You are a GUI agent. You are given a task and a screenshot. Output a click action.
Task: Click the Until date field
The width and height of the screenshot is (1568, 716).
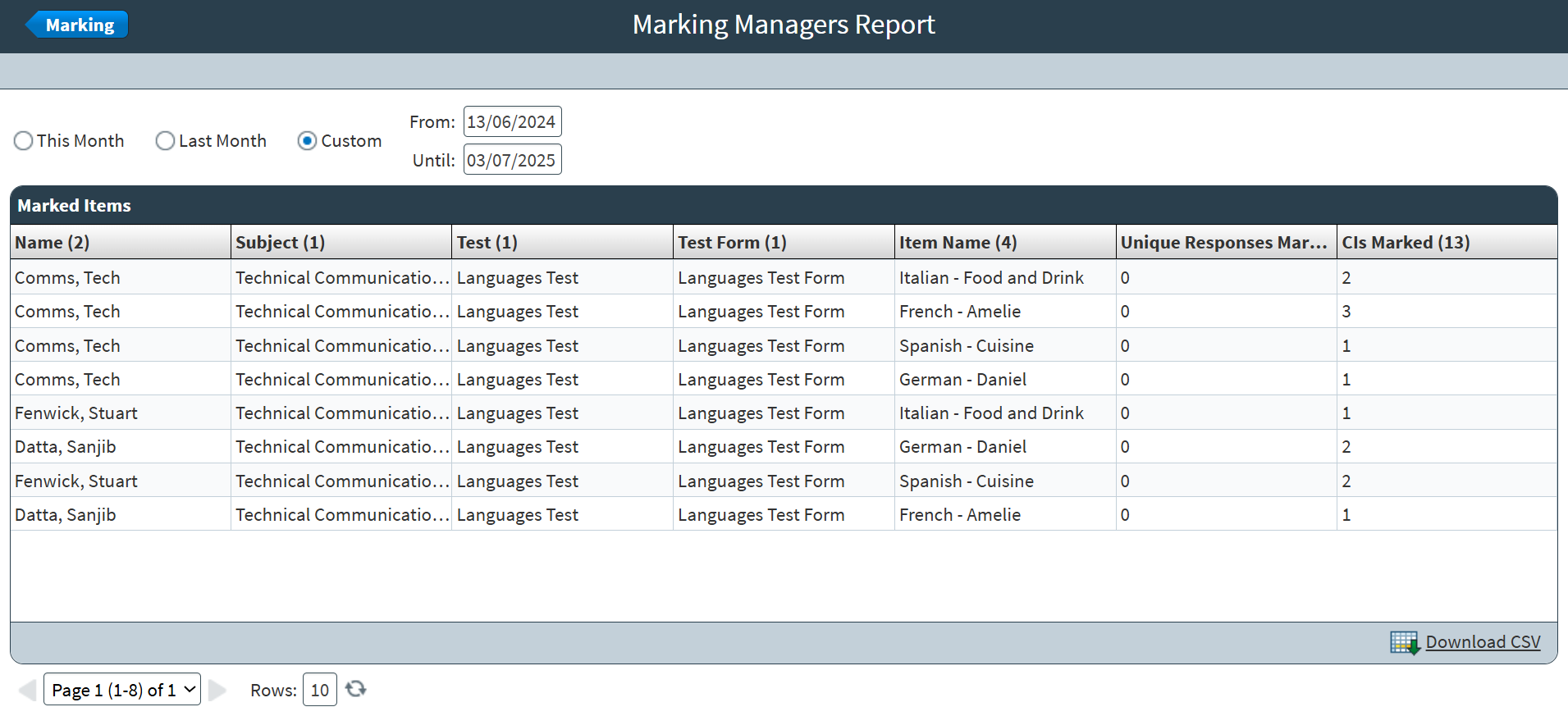512,160
